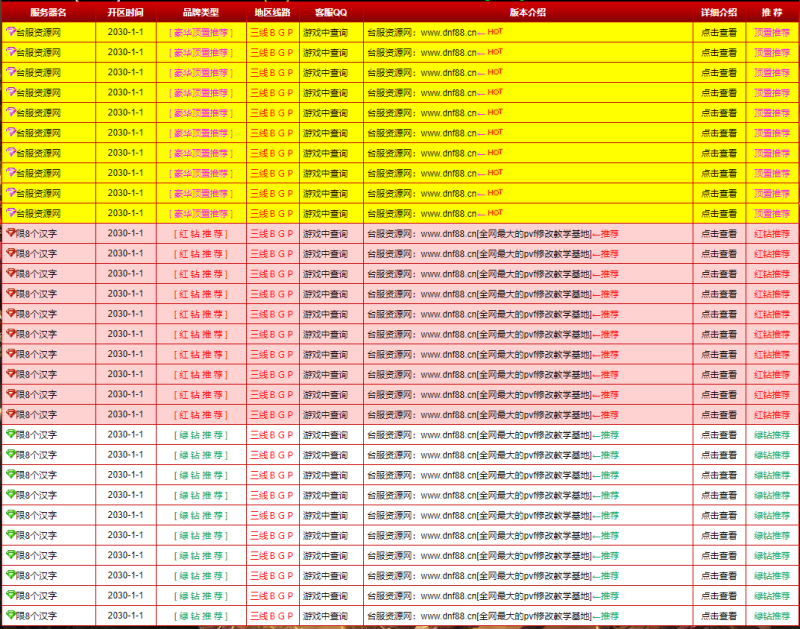Open 点击查看 in the first pink row
The width and height of the screenshot is (800, 629).
719,233
